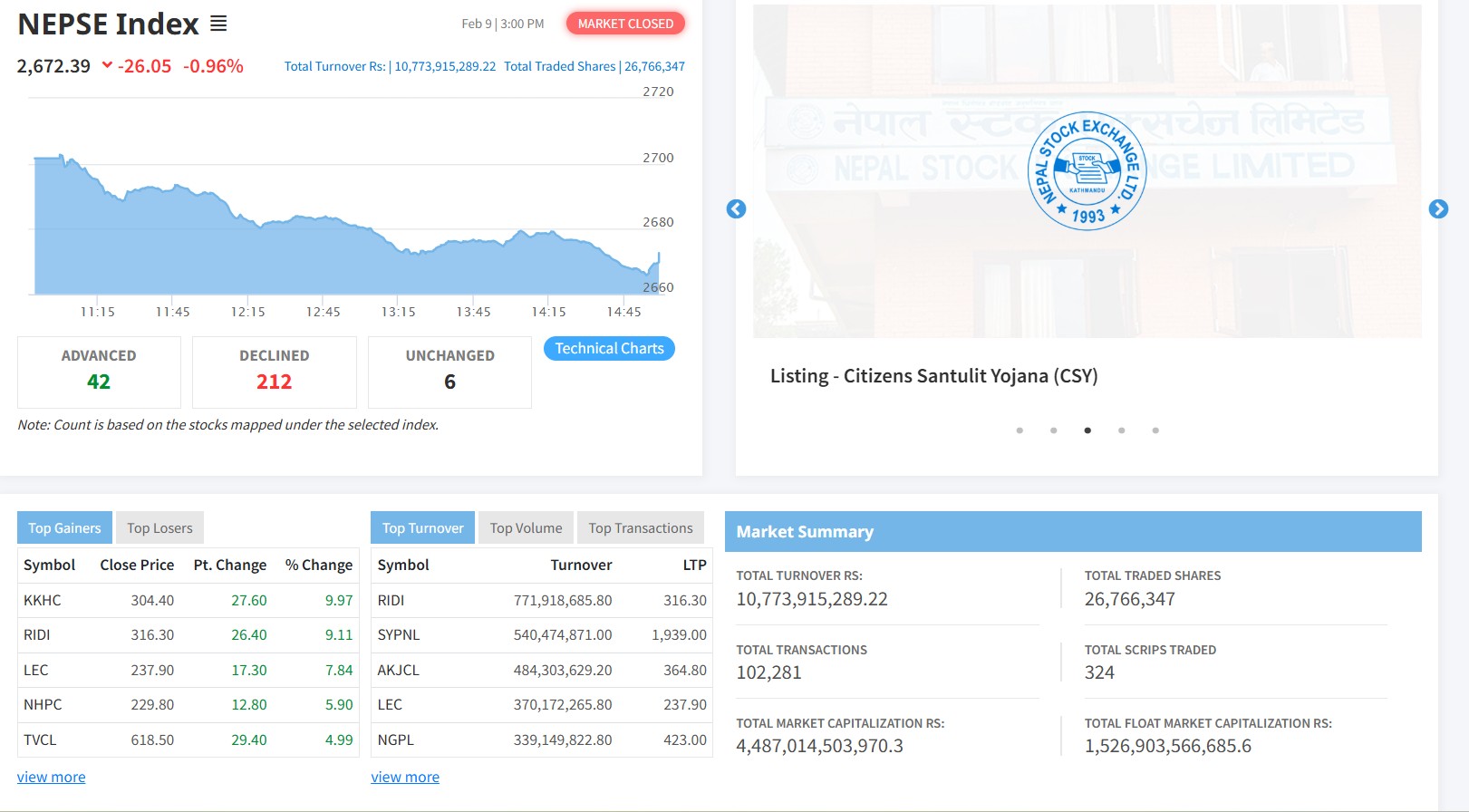Switch to the Top Volume tab
Viewport: 1469px width, 812px height.
tap(526, 528)
